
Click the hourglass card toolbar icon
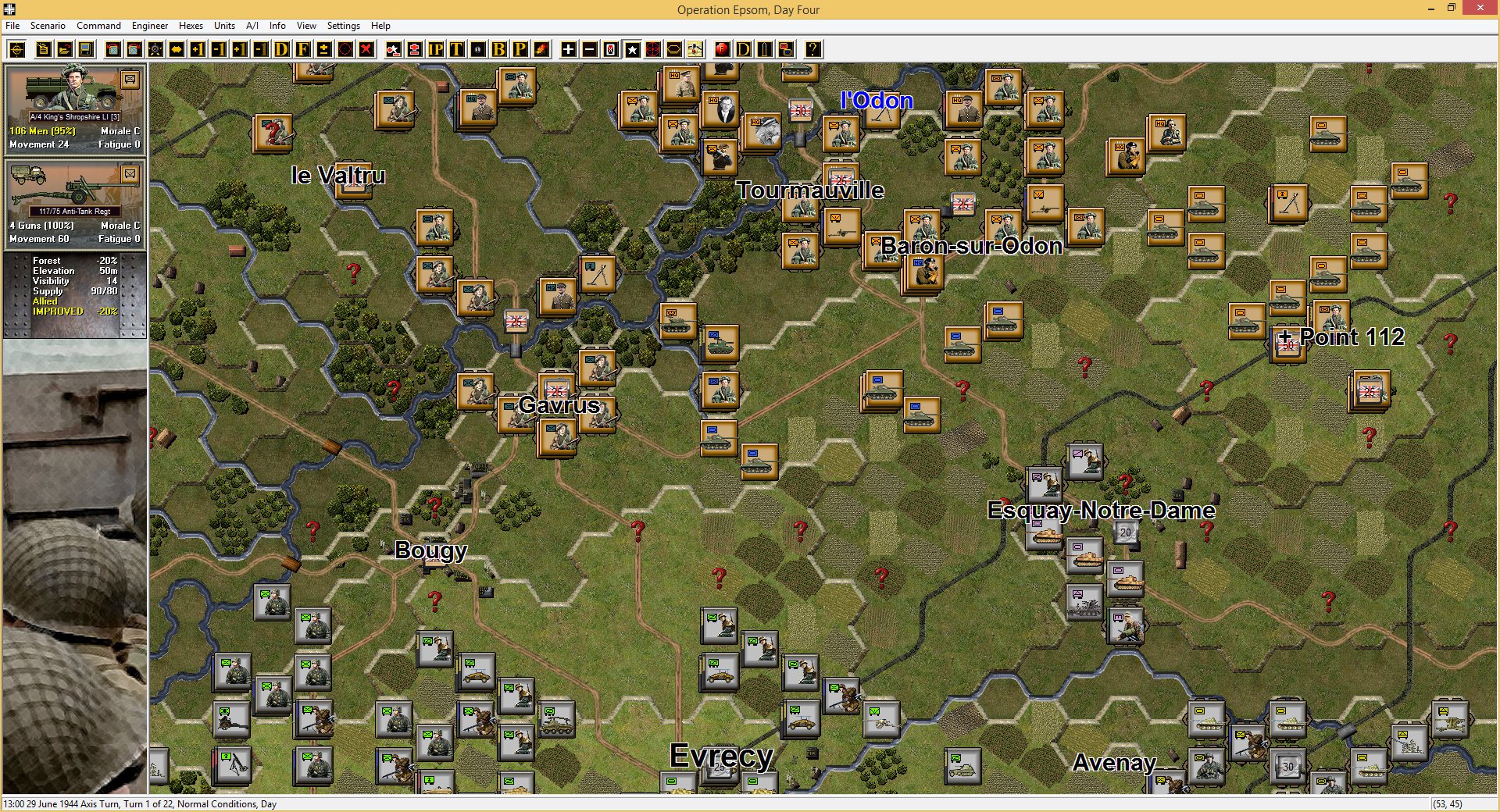click(611, 50)
